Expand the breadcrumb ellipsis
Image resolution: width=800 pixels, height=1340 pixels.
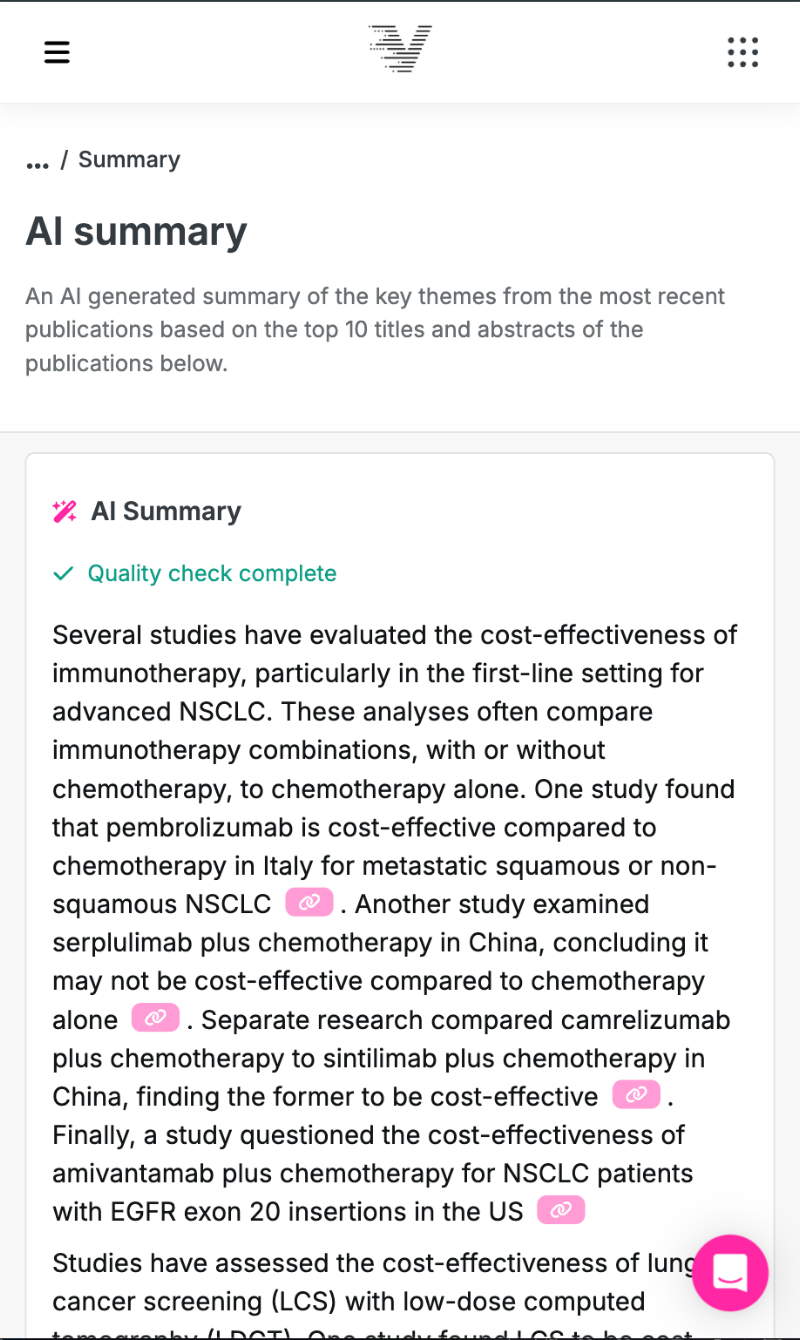pyautogui.click(x=37, y=161)
